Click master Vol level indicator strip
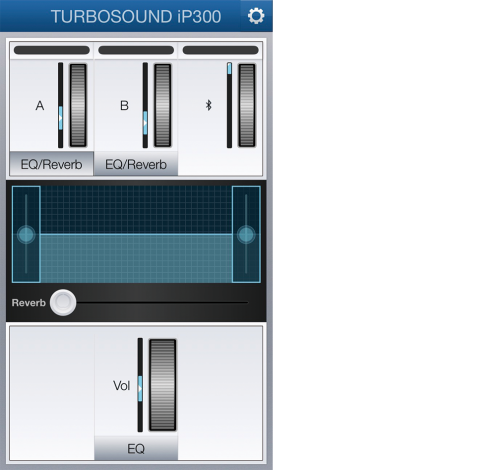Image resolution: width=496 pixels, height=470 pixels. pos(140,385)
